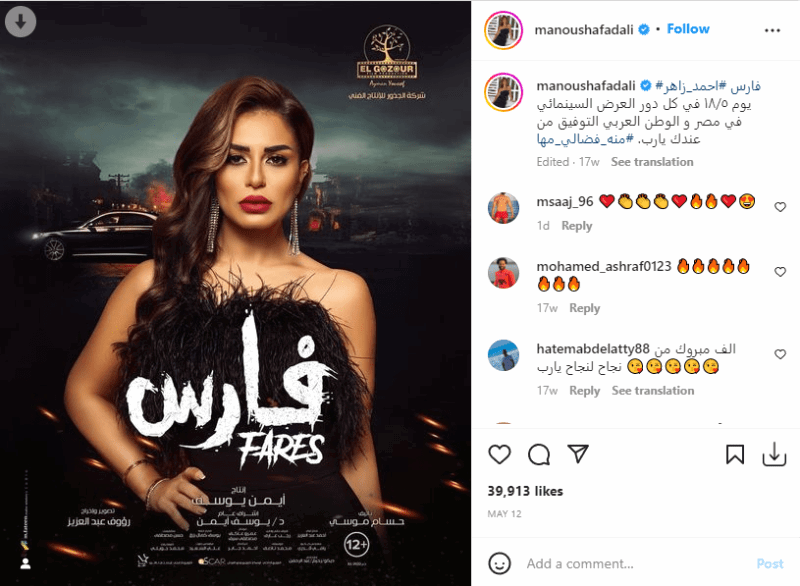The width and height of the screenshot is (800, 586).
Task: Save the post with the bookmark icon
Action: [735, 454]
